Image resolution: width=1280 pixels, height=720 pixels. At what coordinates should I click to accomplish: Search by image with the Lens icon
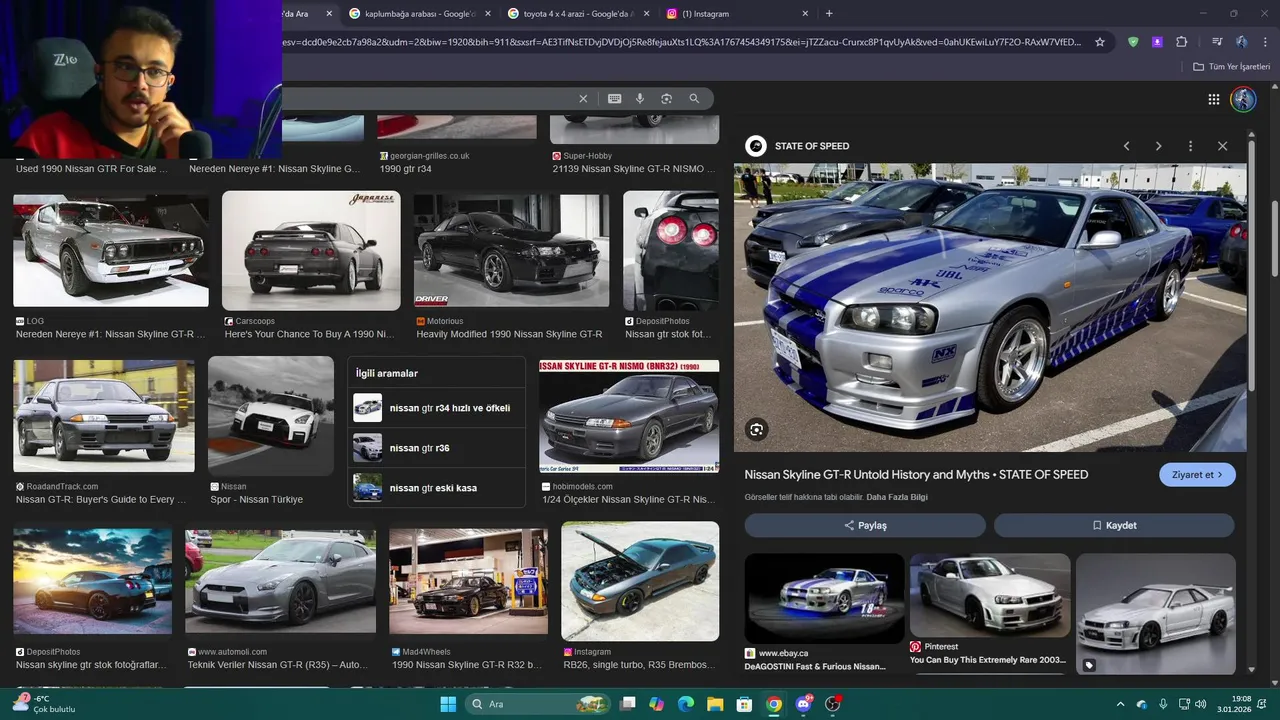click(666, 99)
